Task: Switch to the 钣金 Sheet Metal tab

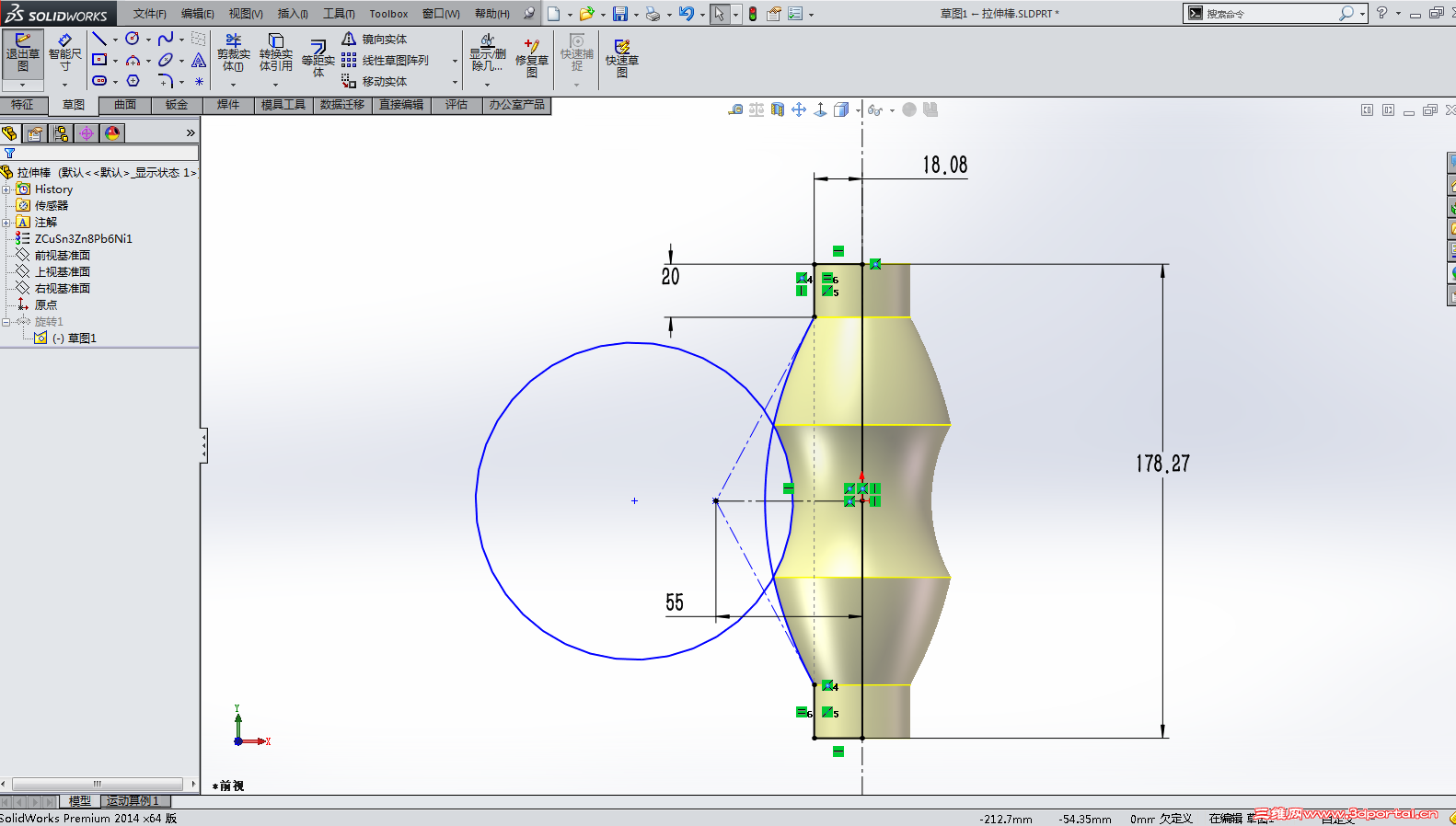Action: pos(177,105)
